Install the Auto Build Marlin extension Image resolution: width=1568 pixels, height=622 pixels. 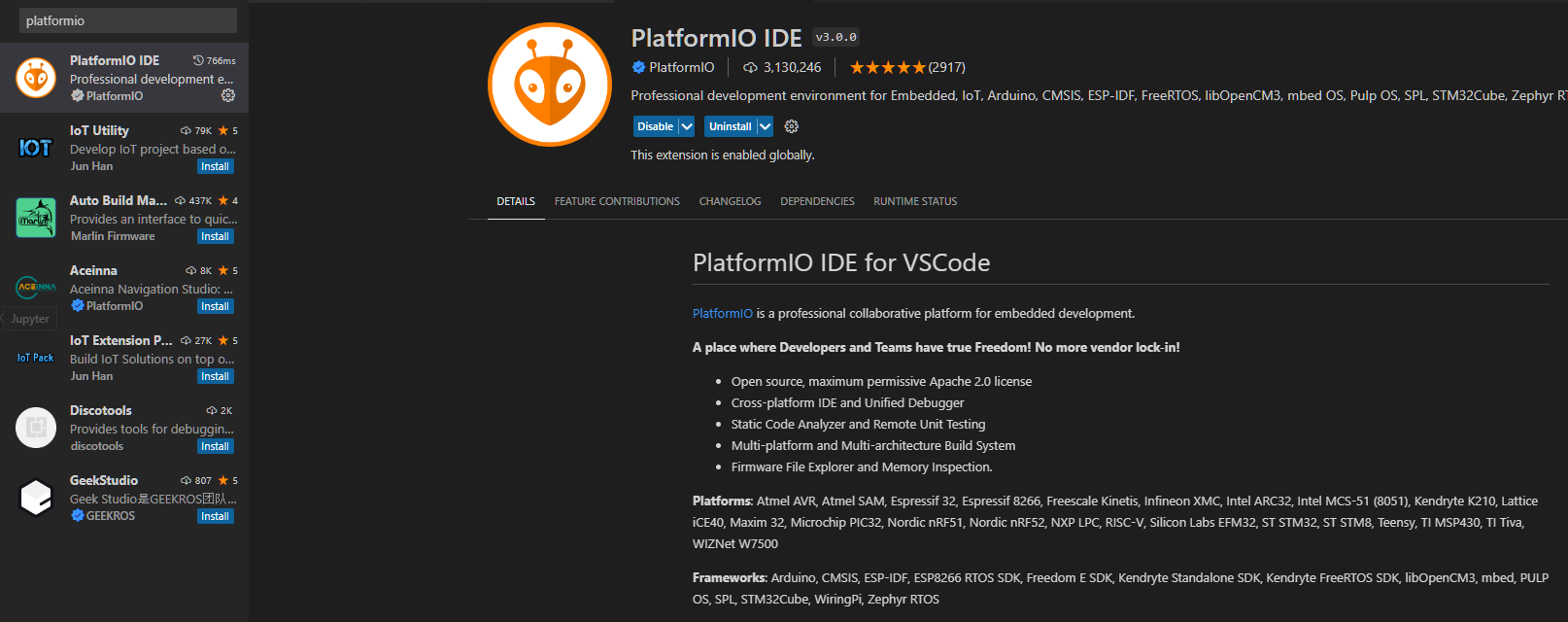click(215, 236)
